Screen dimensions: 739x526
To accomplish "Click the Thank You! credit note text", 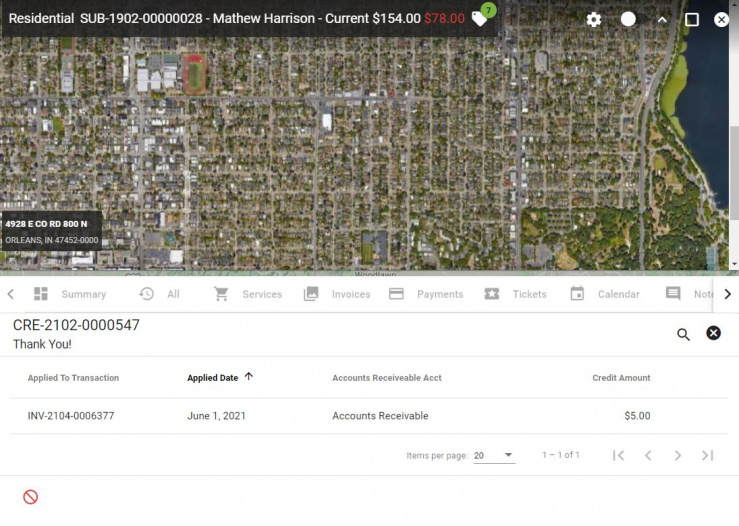I will click(42, 344).
